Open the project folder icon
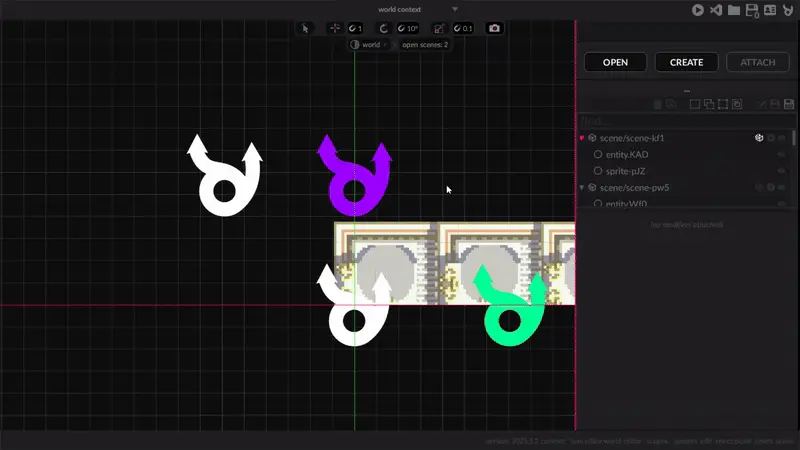This screenshot has height=450, width=800. [x=734, y=10]
